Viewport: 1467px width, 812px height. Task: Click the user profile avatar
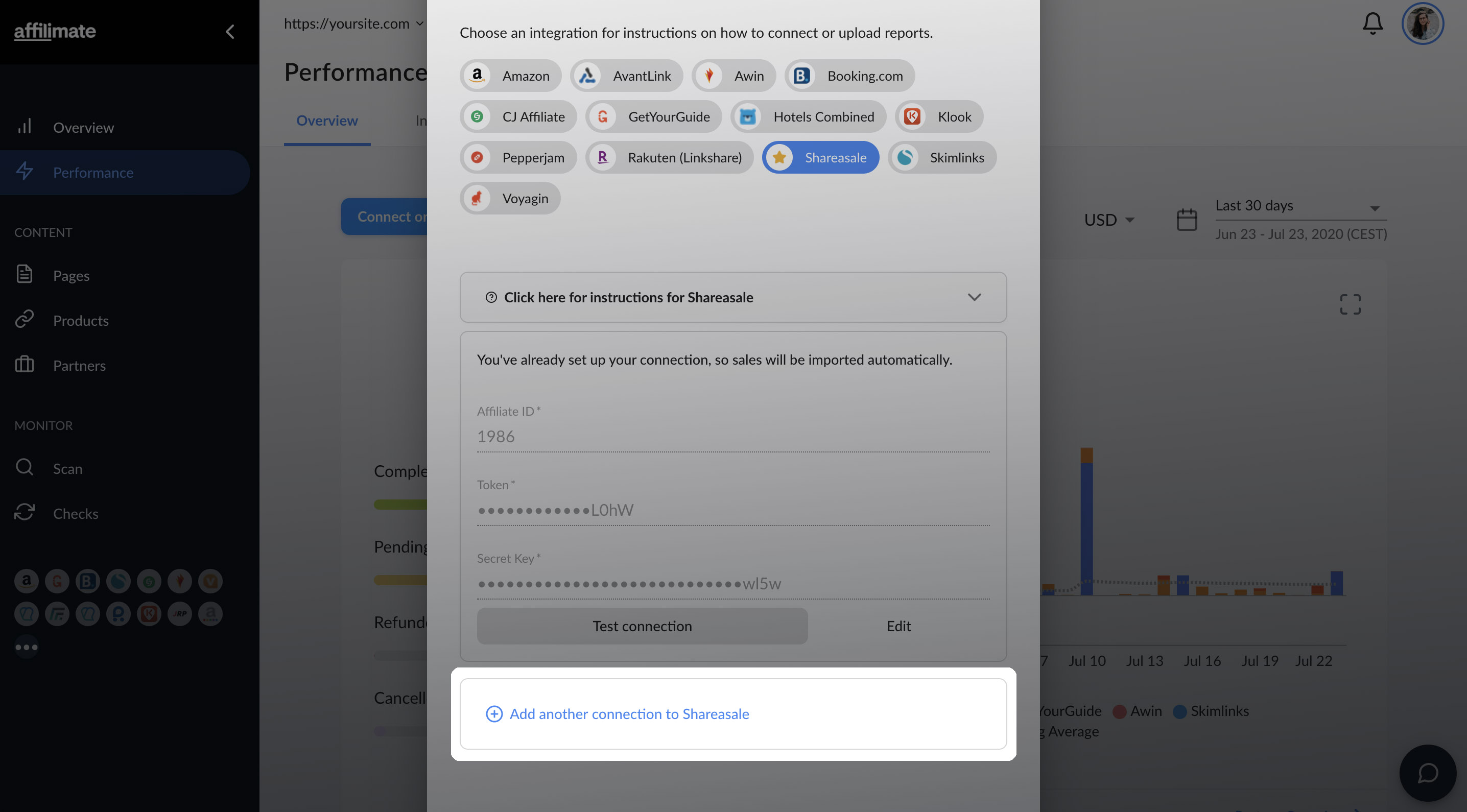[1422, 23]
